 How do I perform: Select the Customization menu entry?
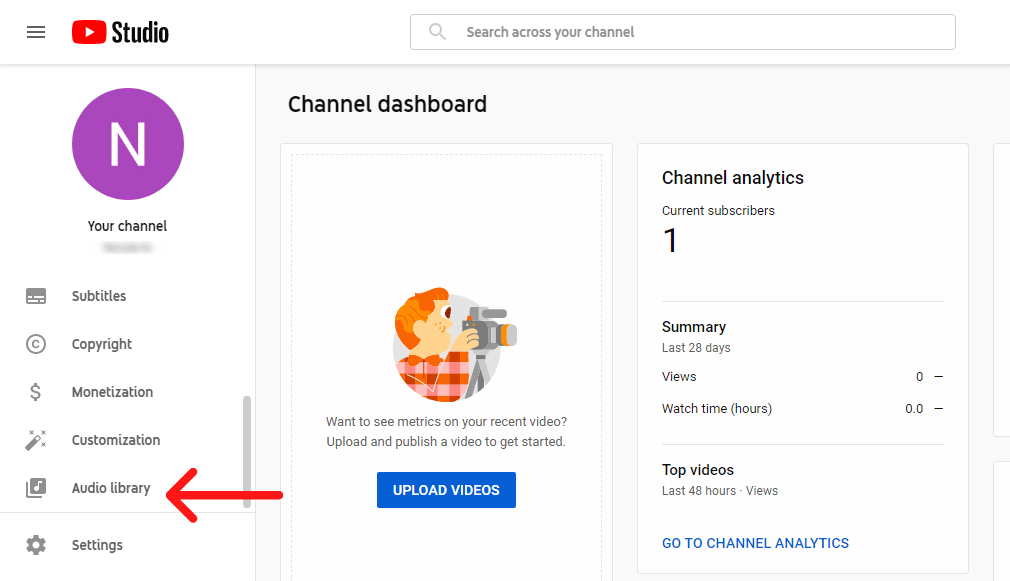point(116,440)
